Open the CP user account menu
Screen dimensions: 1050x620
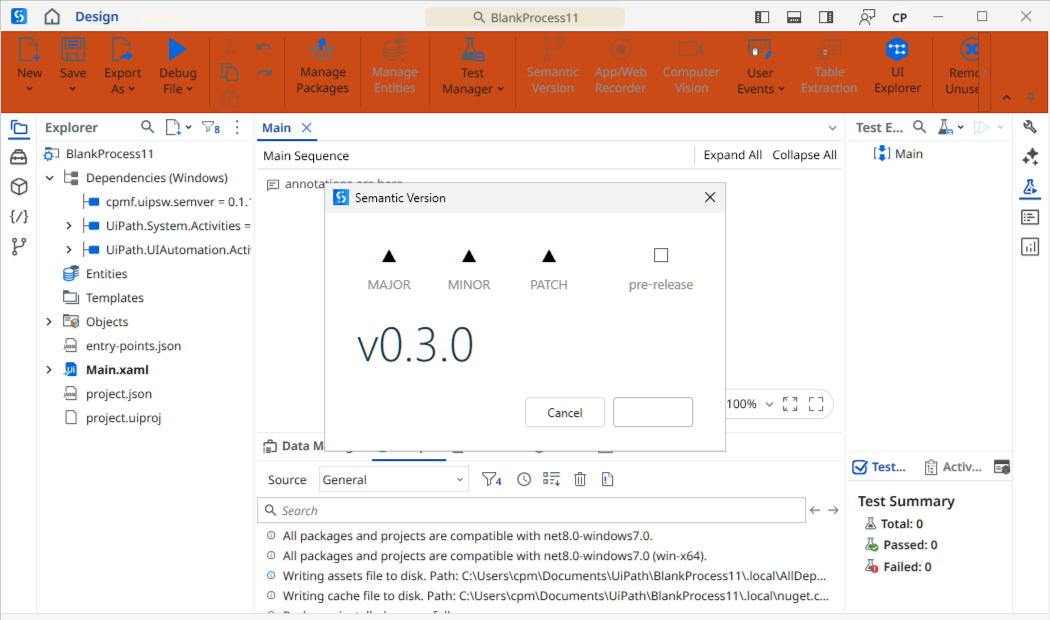tap(899, 18)
